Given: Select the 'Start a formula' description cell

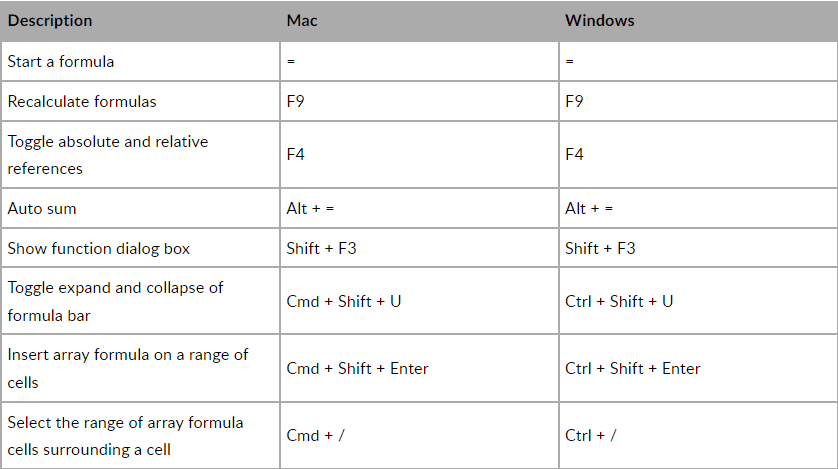Looking at the screenshot, I should point(61,61).
